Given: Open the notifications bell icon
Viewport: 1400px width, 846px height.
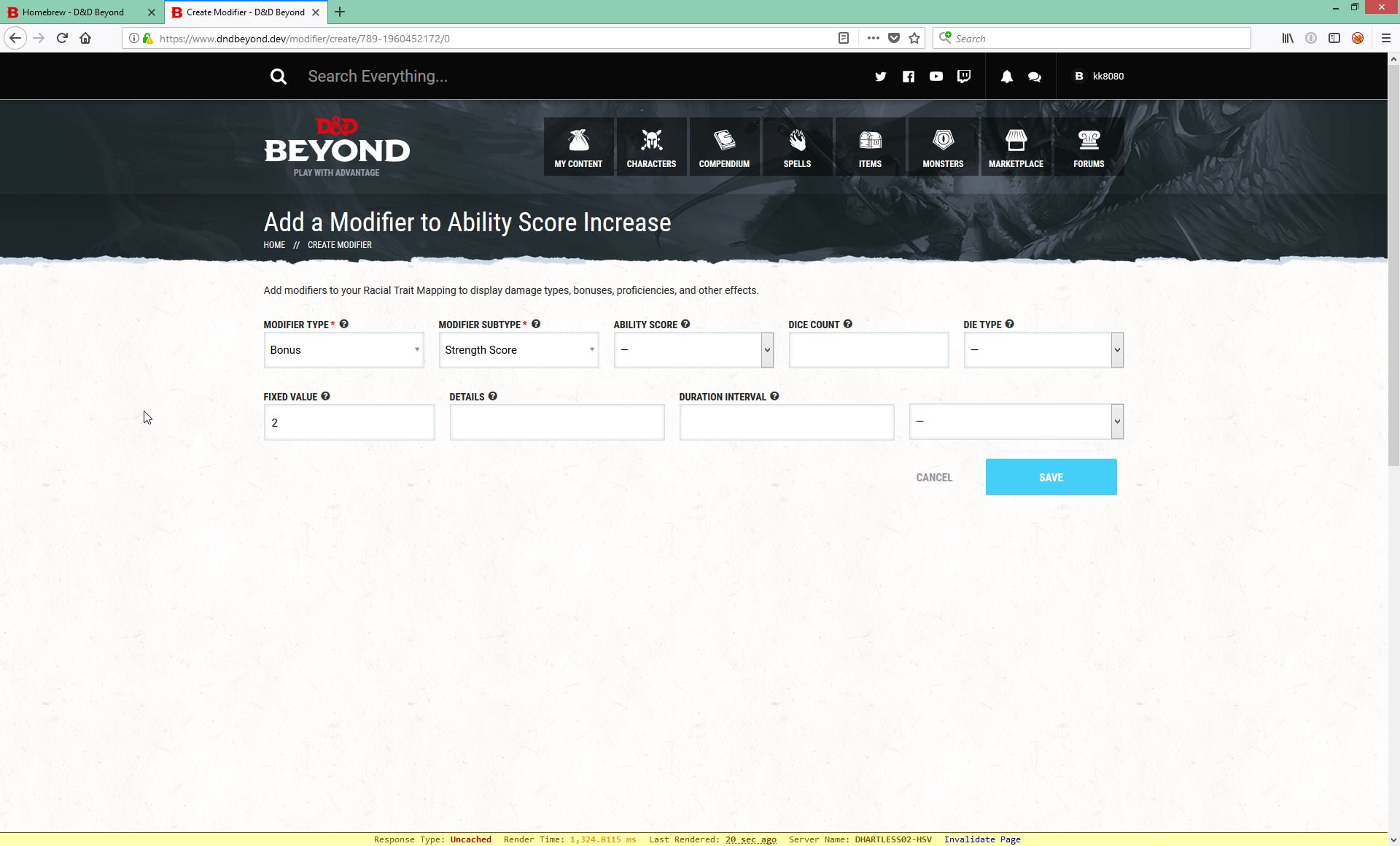Looking at the screenshot, I should point(1006,77).
